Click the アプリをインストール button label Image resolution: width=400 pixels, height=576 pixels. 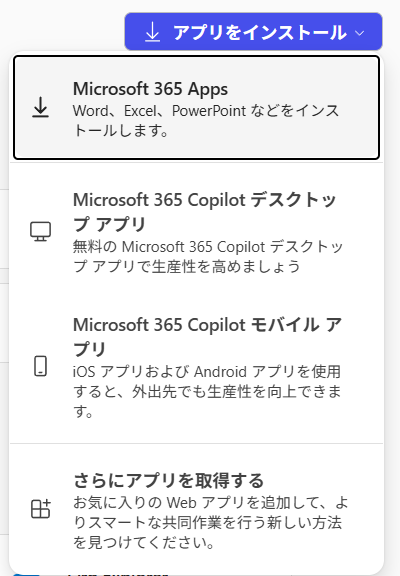pos(259,32)
